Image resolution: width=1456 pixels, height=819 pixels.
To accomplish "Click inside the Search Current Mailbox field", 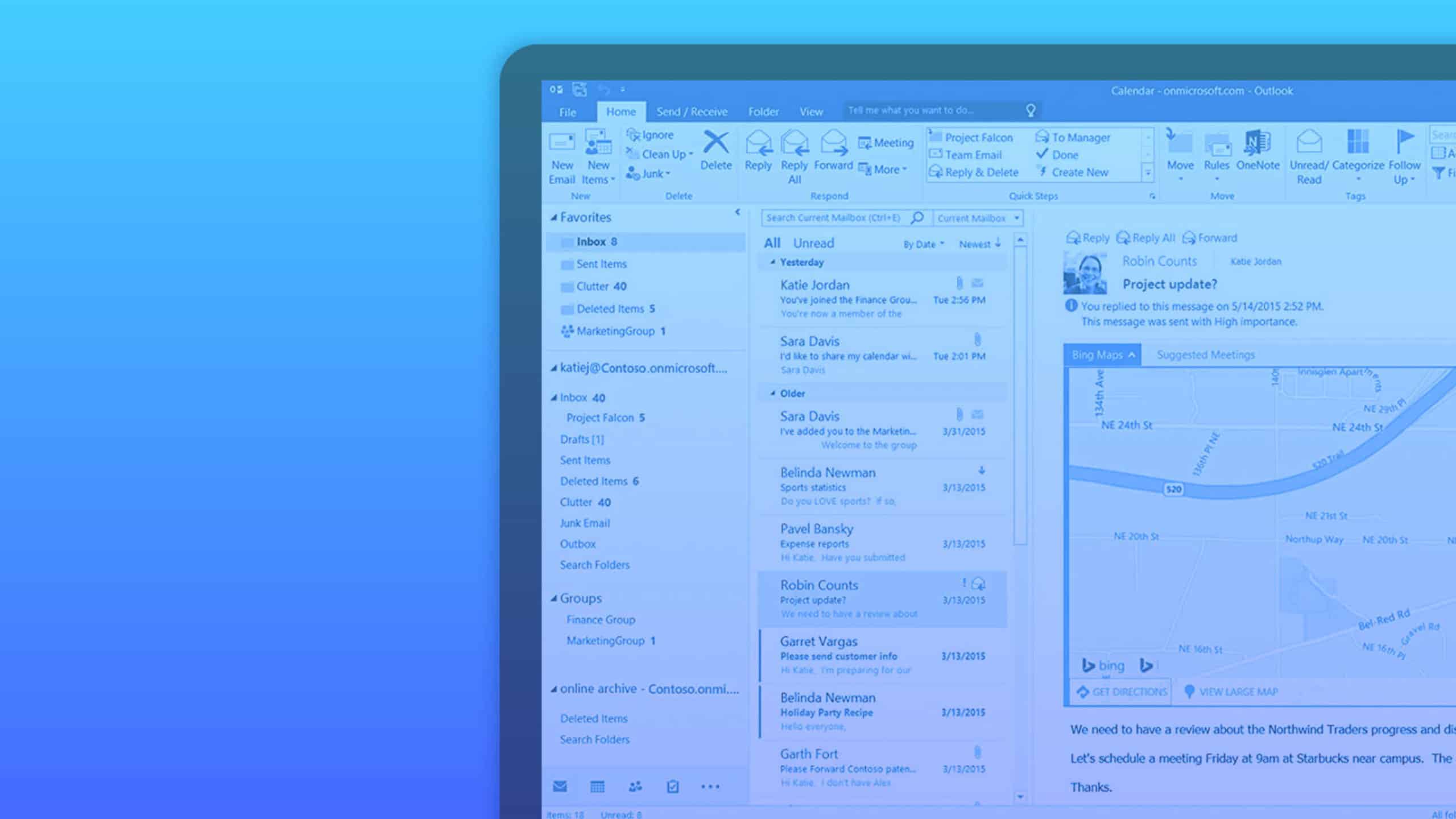I will [x=836, y=218].
